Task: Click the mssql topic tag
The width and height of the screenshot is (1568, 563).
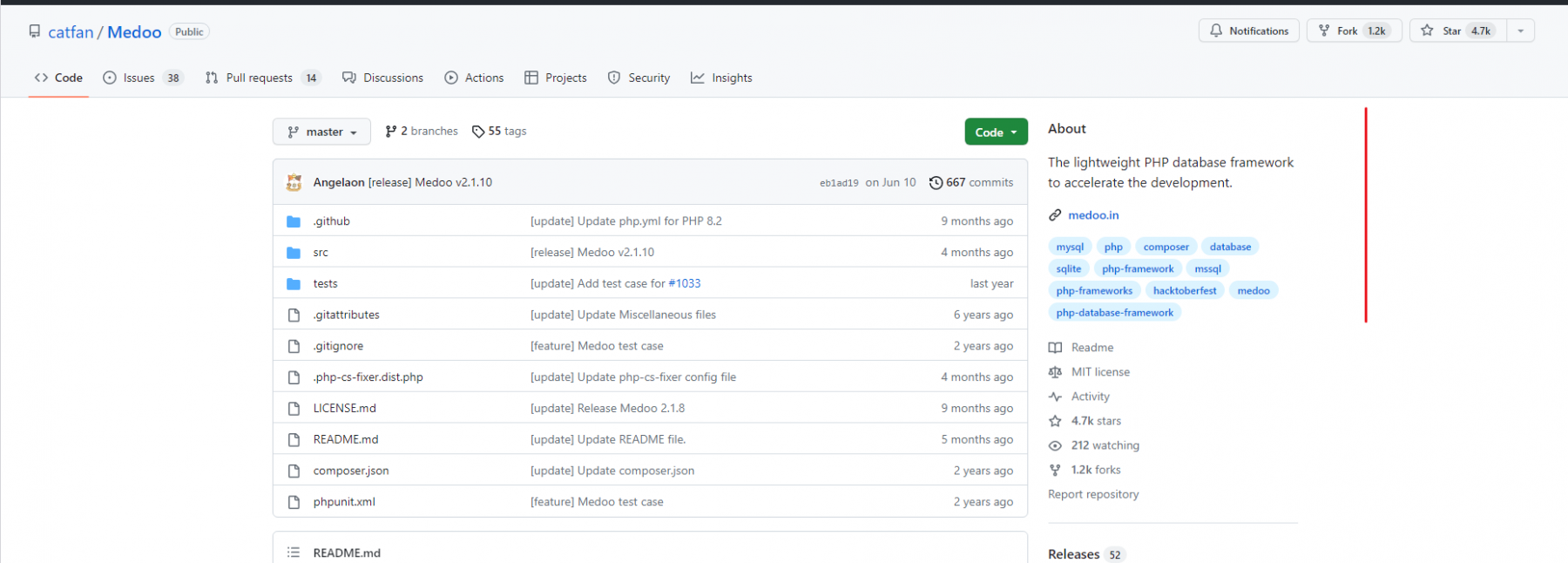Action: (x=1207, y=268)
